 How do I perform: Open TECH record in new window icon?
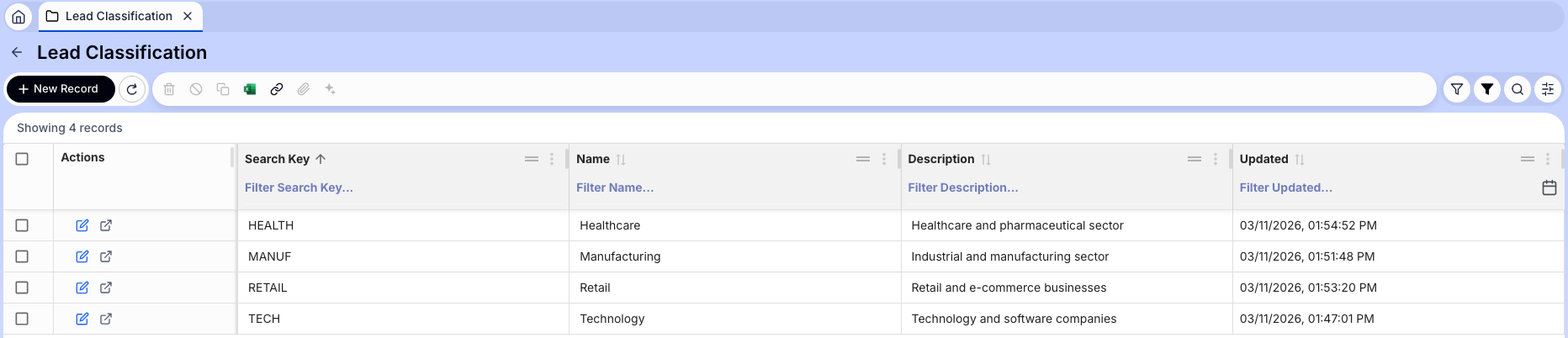pos(106,319)
